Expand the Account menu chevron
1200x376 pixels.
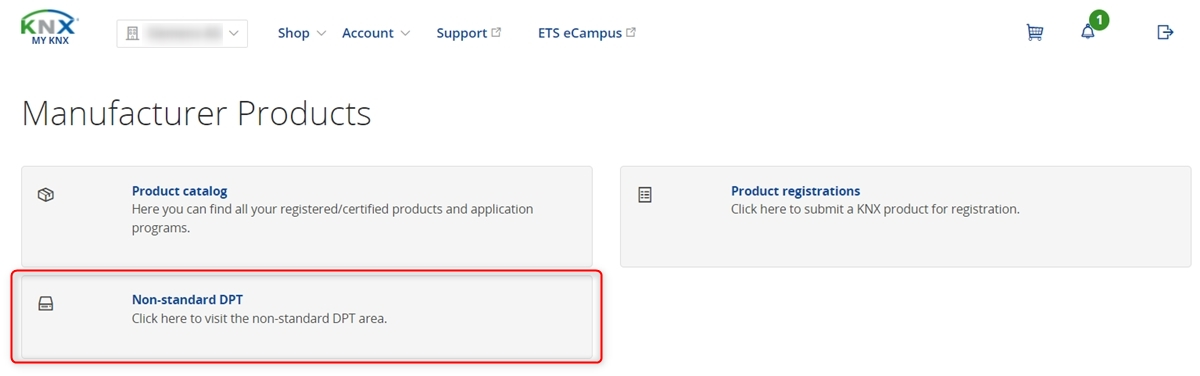click(405, 33)
